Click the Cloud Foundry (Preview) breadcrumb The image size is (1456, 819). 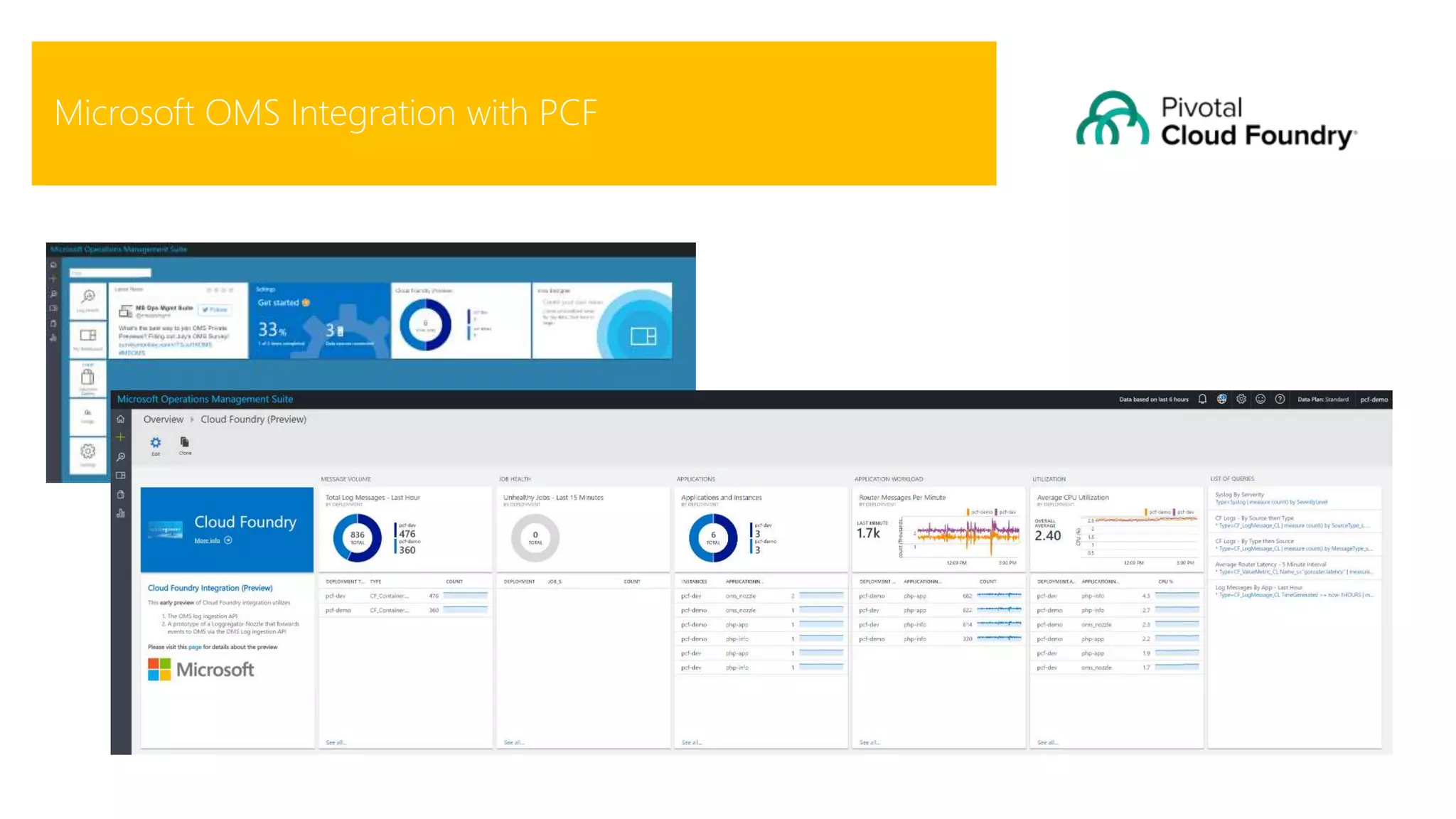point(253,419)
